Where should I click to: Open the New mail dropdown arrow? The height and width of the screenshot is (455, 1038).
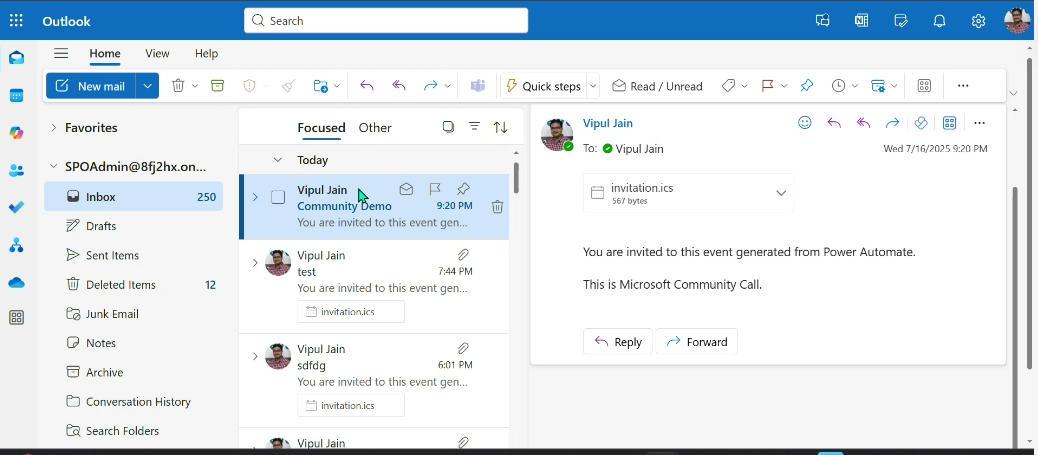pyautogui.click(x=147, y=86)
